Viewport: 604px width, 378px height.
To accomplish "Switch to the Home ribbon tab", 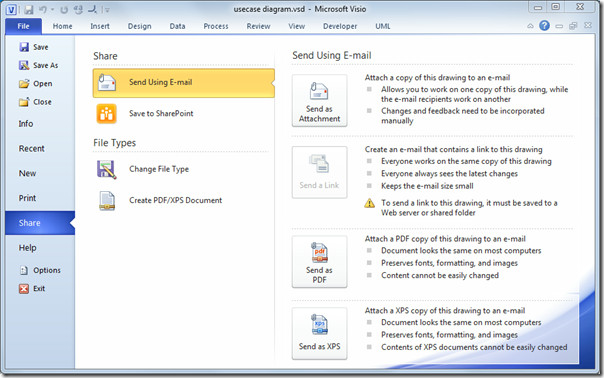I will tap(62, 26).
